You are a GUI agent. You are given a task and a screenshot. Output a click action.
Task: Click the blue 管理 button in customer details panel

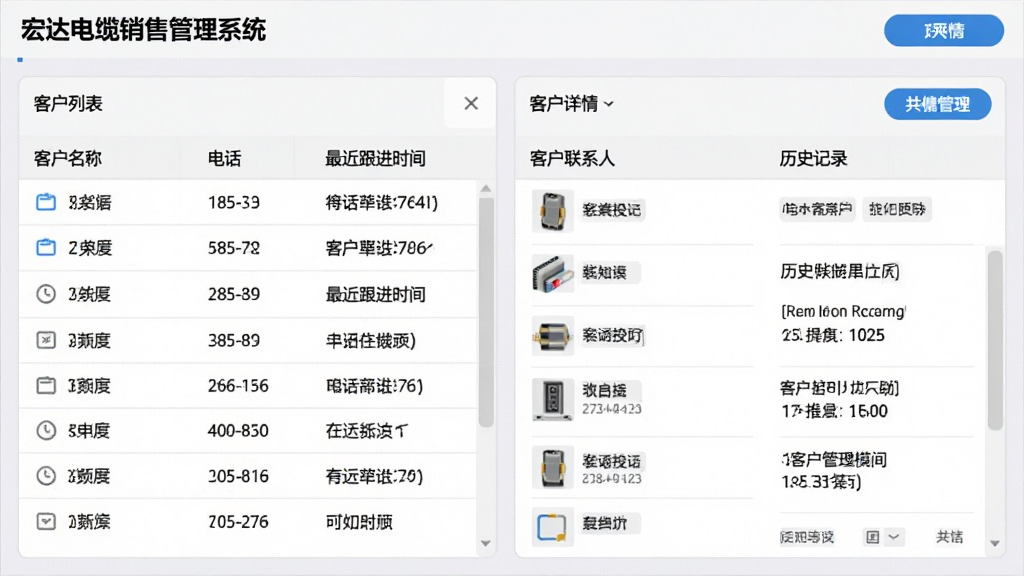pos(937,104)
